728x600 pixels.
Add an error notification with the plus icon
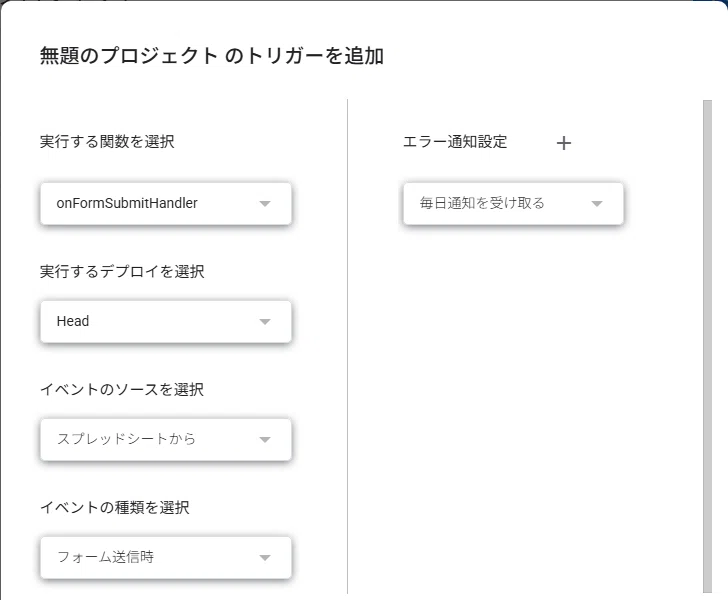tap(564, 143)
